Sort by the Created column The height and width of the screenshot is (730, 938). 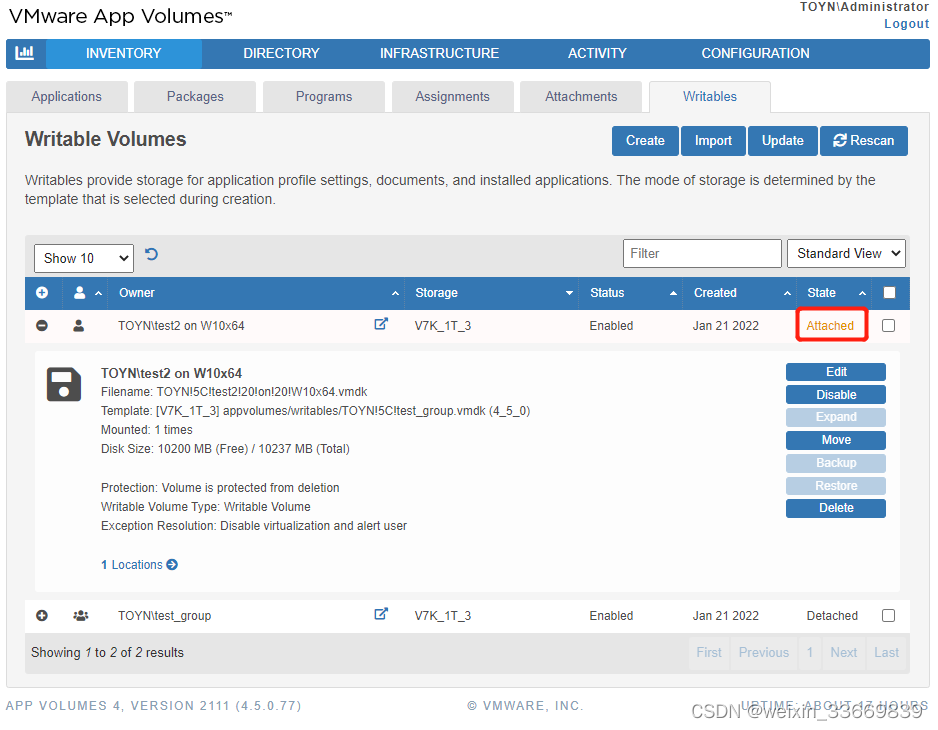tap(740, 293)
